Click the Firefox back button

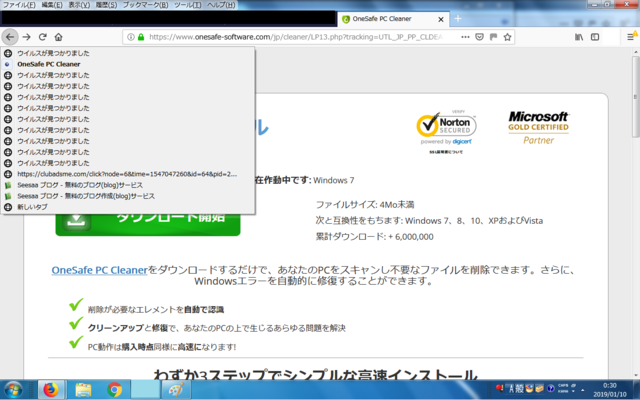[10, 37]
